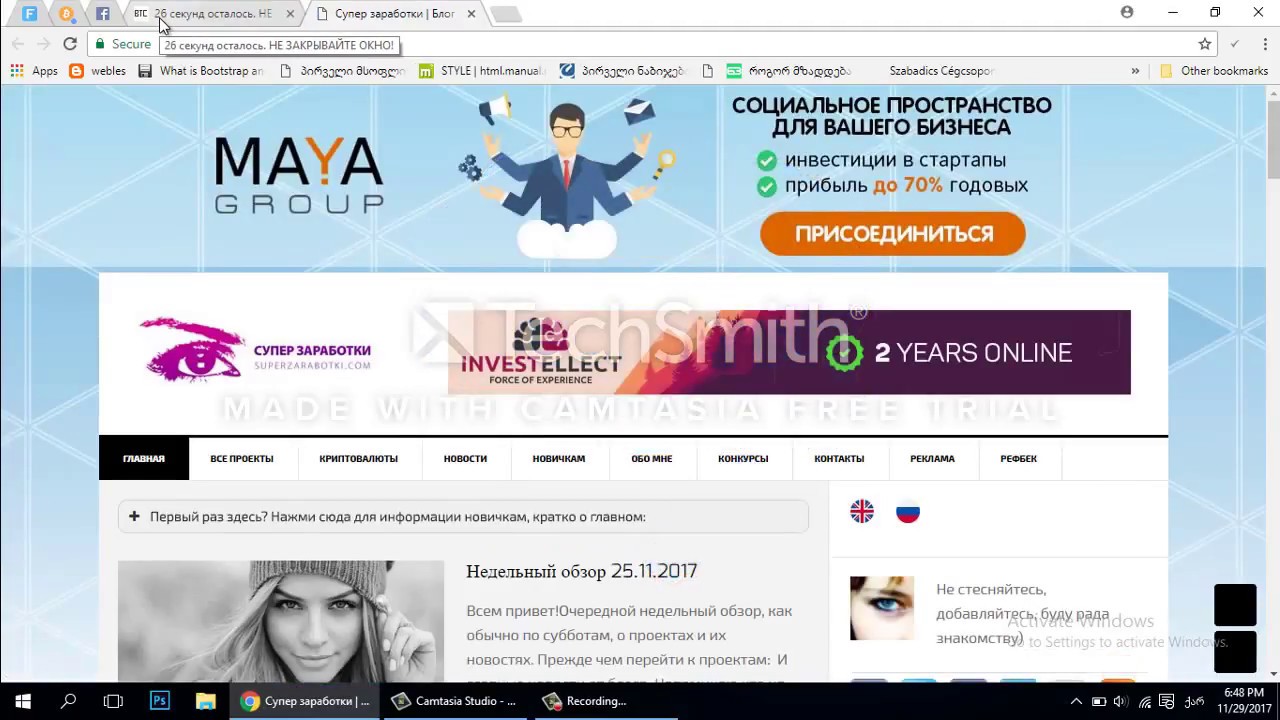Open File Explorer from the taskbar

coord(205,701)
